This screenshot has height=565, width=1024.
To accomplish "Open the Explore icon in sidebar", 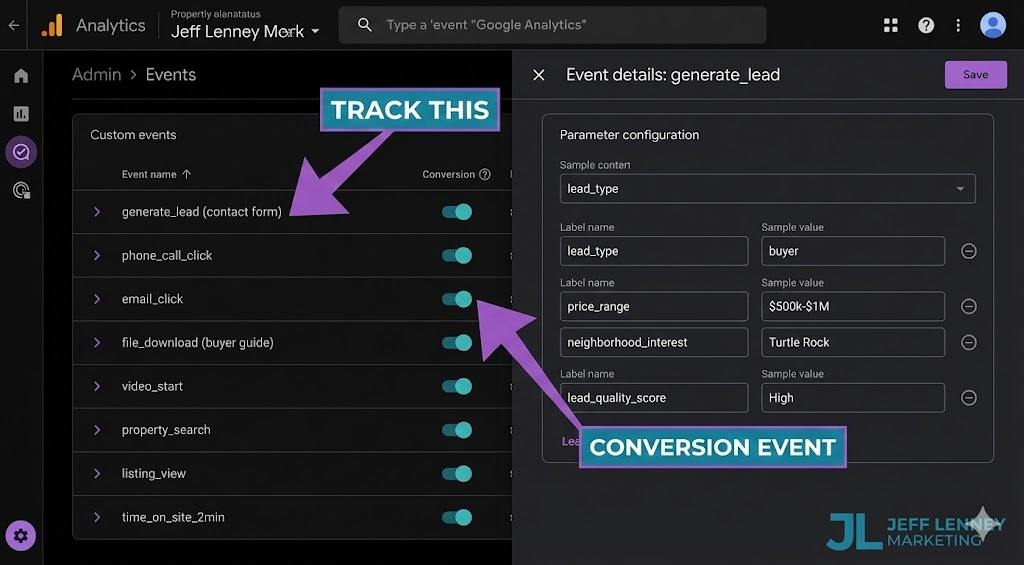I will click(21, 152).
